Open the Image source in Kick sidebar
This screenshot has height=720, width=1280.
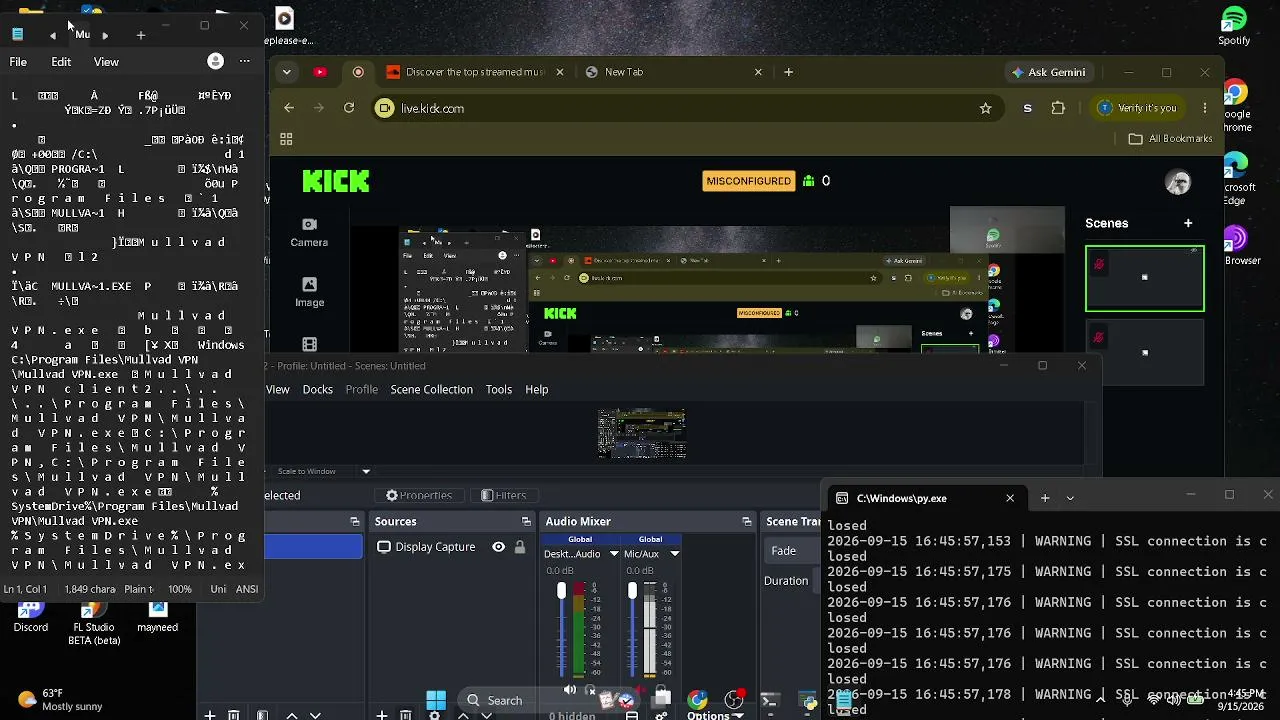point(309,292)
